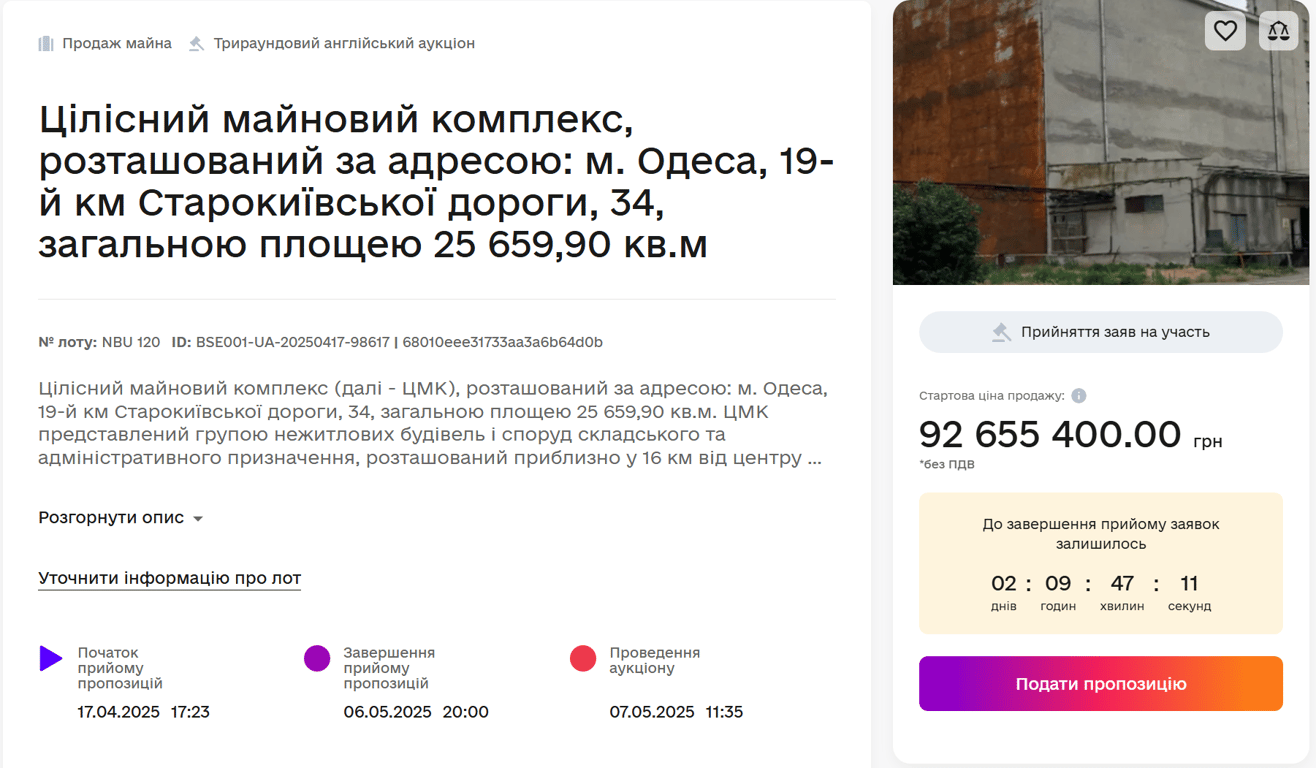Open the scales comparison icon
This screenshot has height=768, width=1316.
1277,31
